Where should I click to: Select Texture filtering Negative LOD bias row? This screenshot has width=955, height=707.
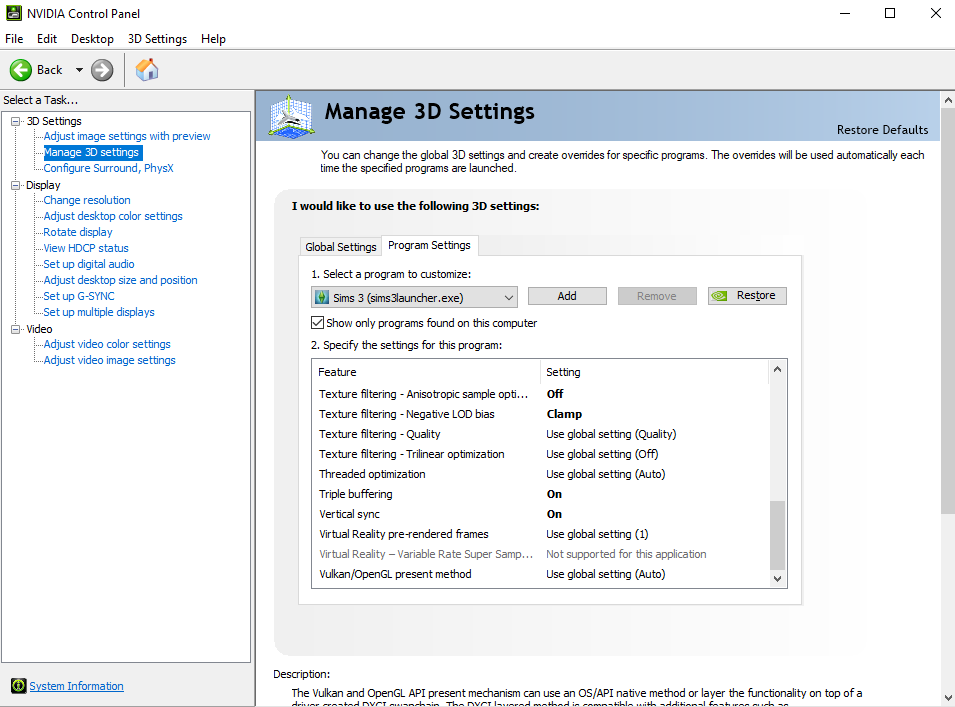click(541, 414)
